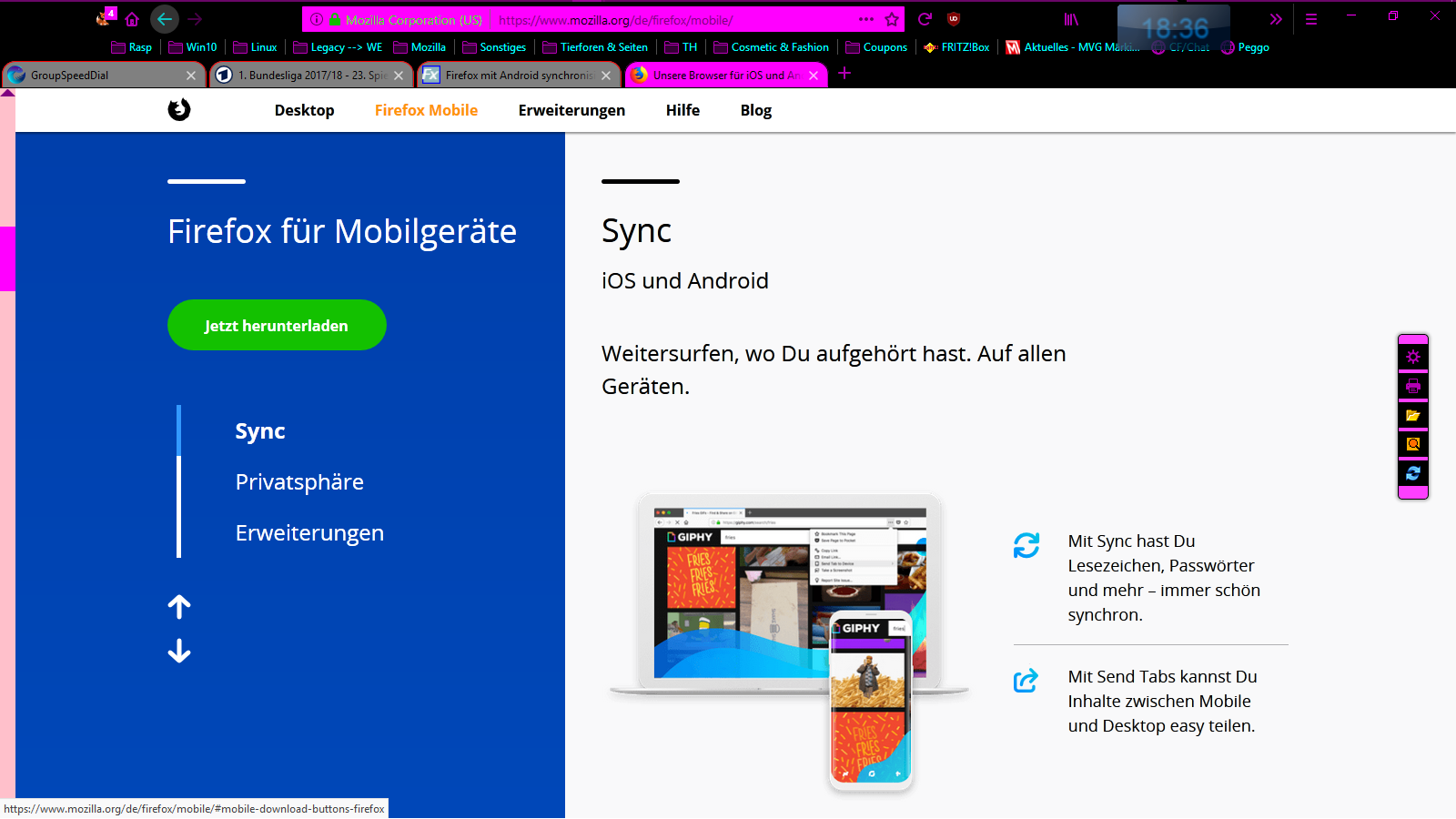This screenshot has height=819, width=1456.
Task: Click the gear icon in floating toolbar
Action: click(x=1412, y=357)
